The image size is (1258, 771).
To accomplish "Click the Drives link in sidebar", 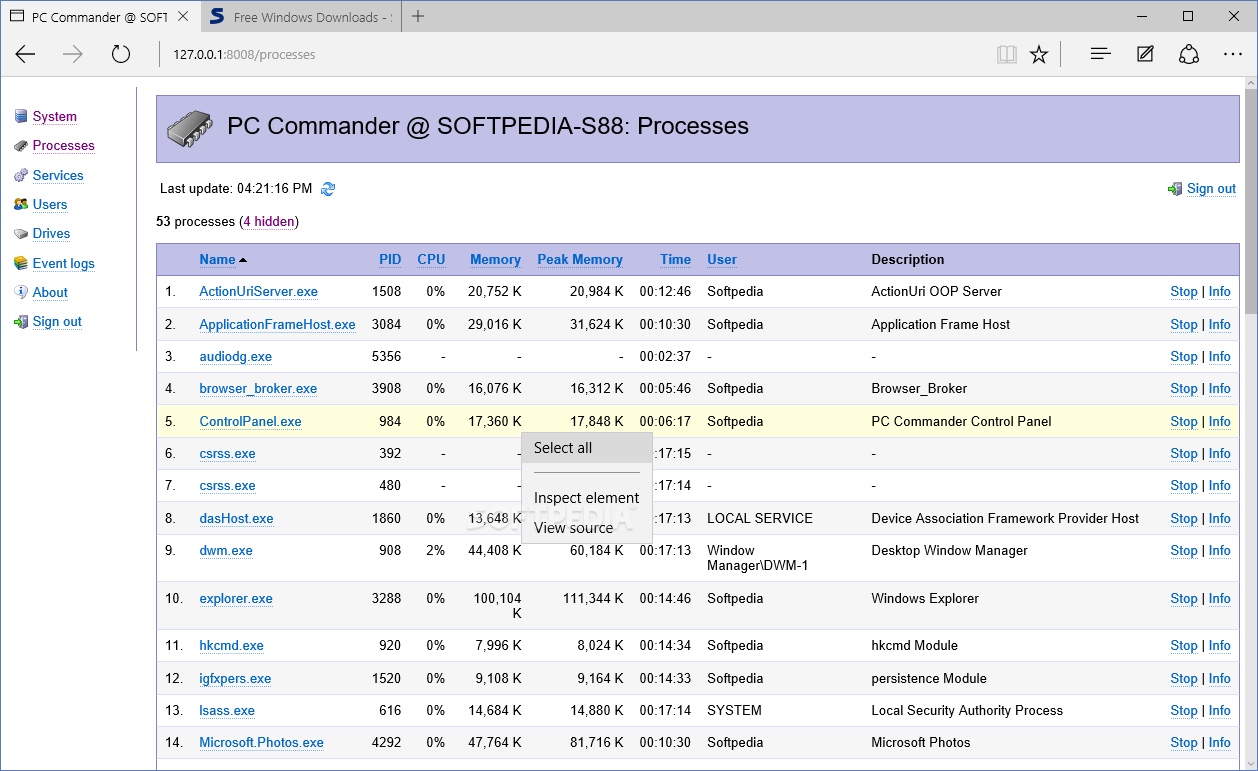I will (x=51, y=233).
